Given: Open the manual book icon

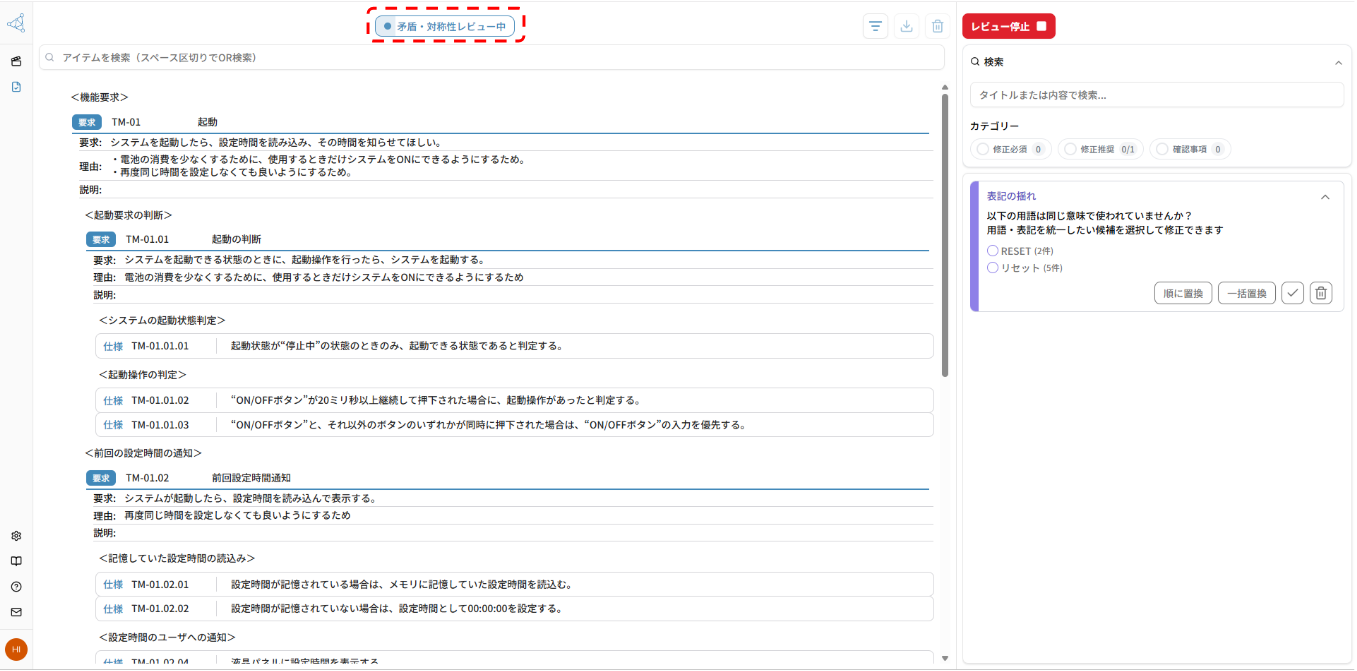Looking at the screenshot, I should click(x=16, y=561).
